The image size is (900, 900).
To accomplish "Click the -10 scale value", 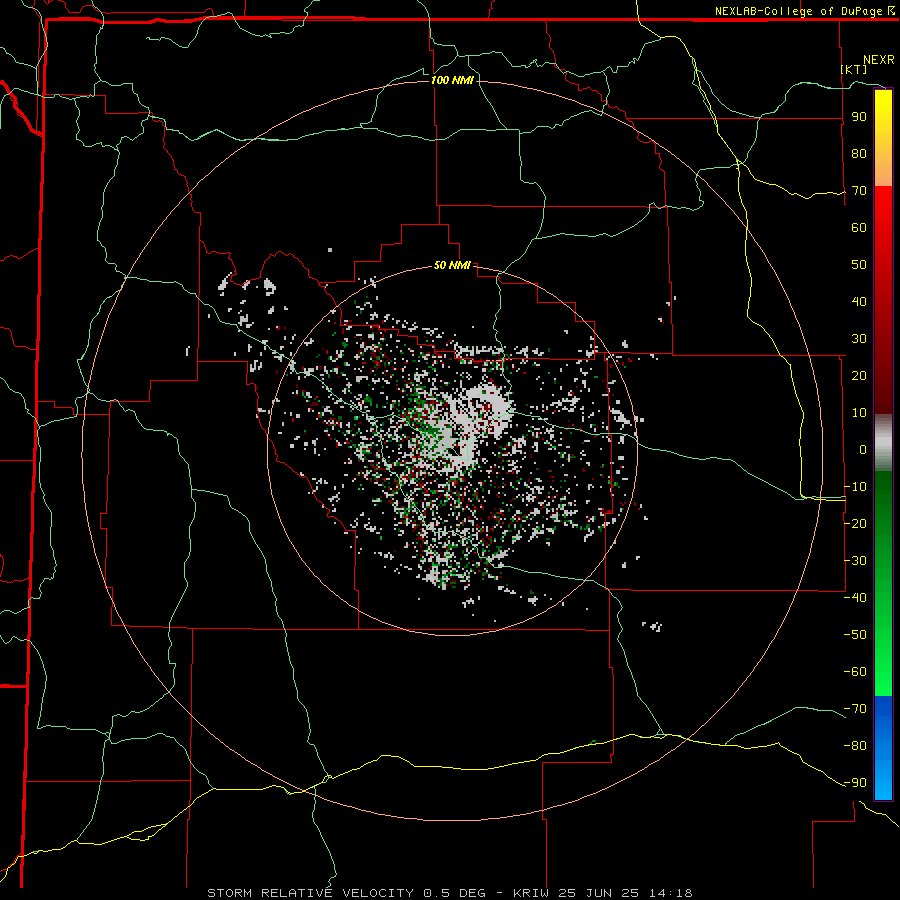I will point(855,487).
